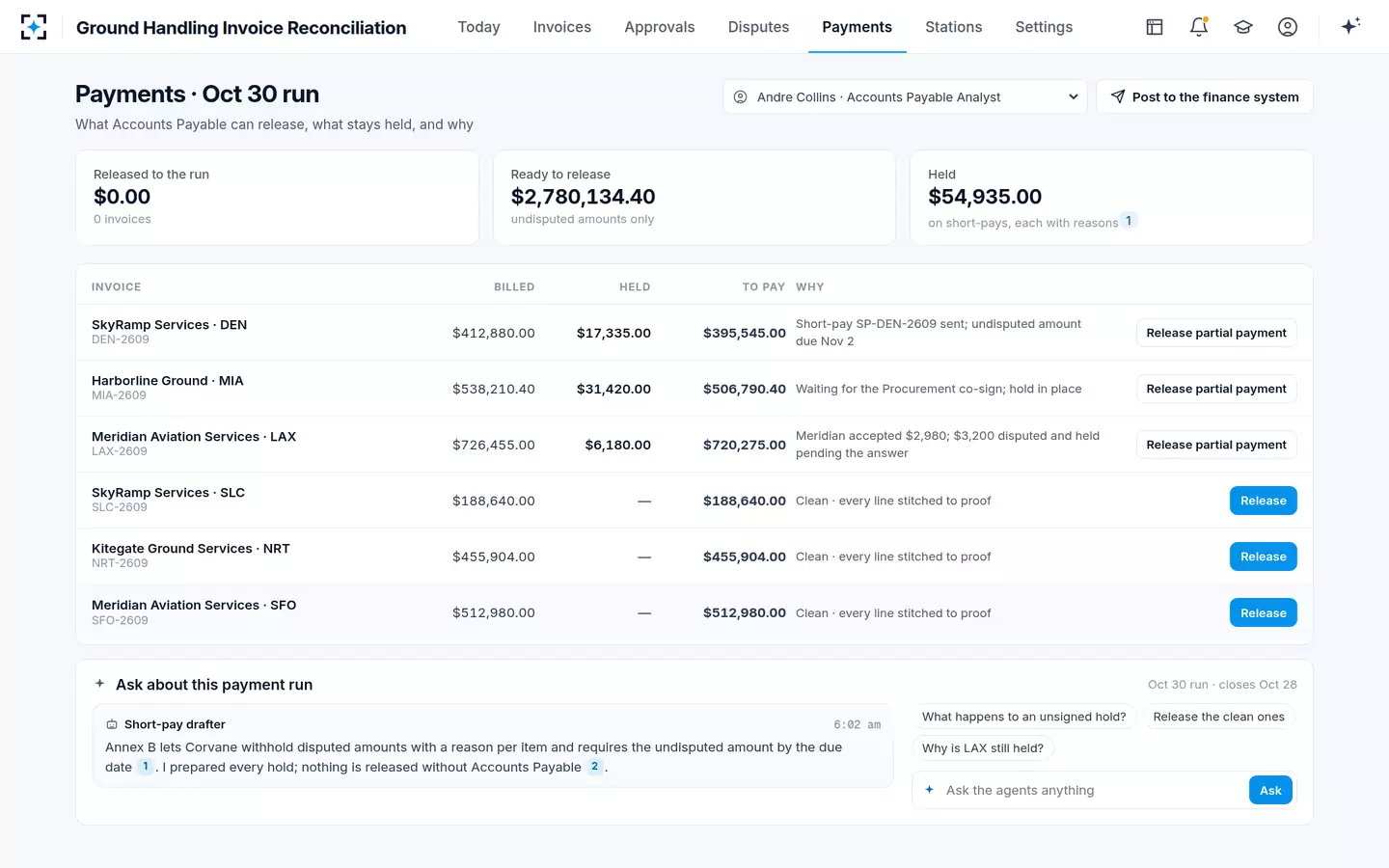Click the $54,935.00 held total
Screen dimensions: 1389x868
(985, 197)
